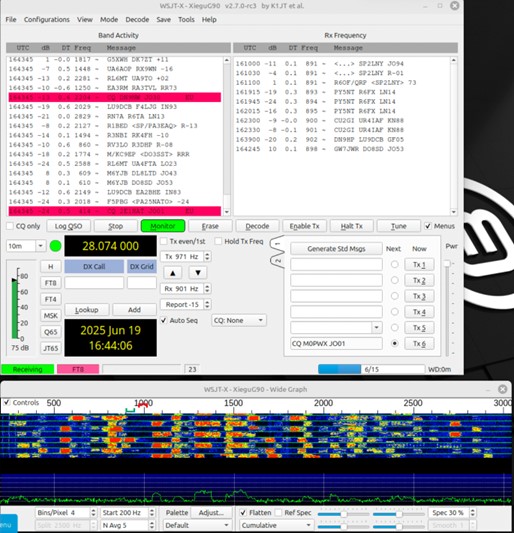The image size is (514, 533).
Task: Select tab 2 of message panel
Action: point(277,261)
